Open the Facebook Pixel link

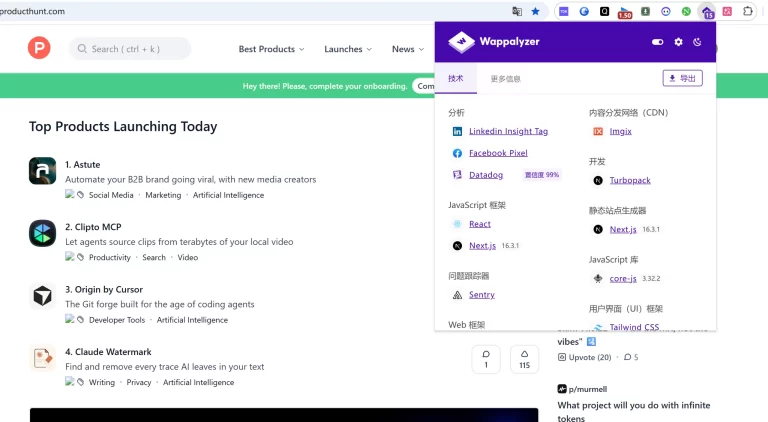coord(498,153)
